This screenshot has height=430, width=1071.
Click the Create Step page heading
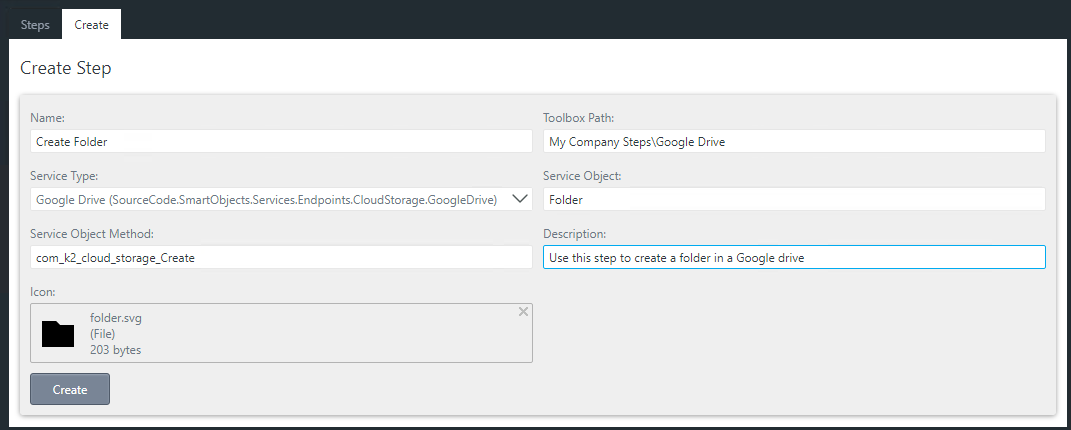click(x=66, y=69)
